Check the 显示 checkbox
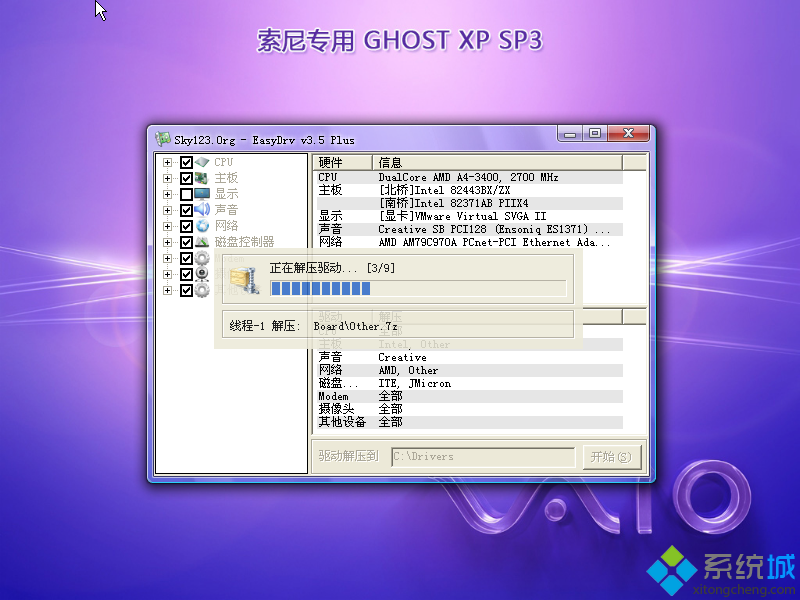The image size is (800, 600). [186, 194]
